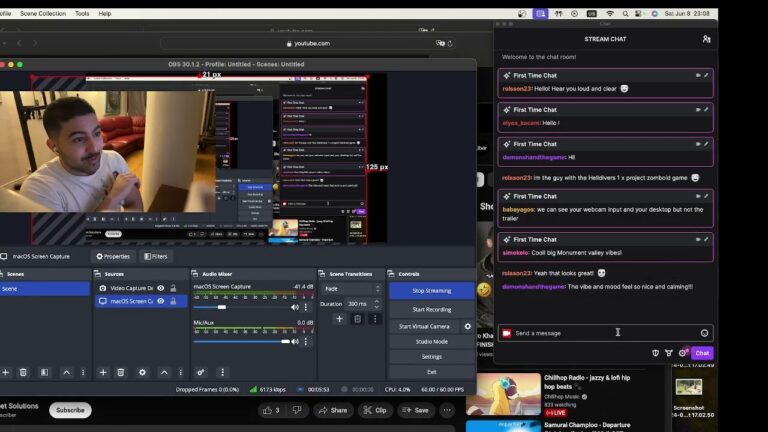Toggle the lock on macOS Screen Capture source
768x432 pixels.
click(173, 301)
